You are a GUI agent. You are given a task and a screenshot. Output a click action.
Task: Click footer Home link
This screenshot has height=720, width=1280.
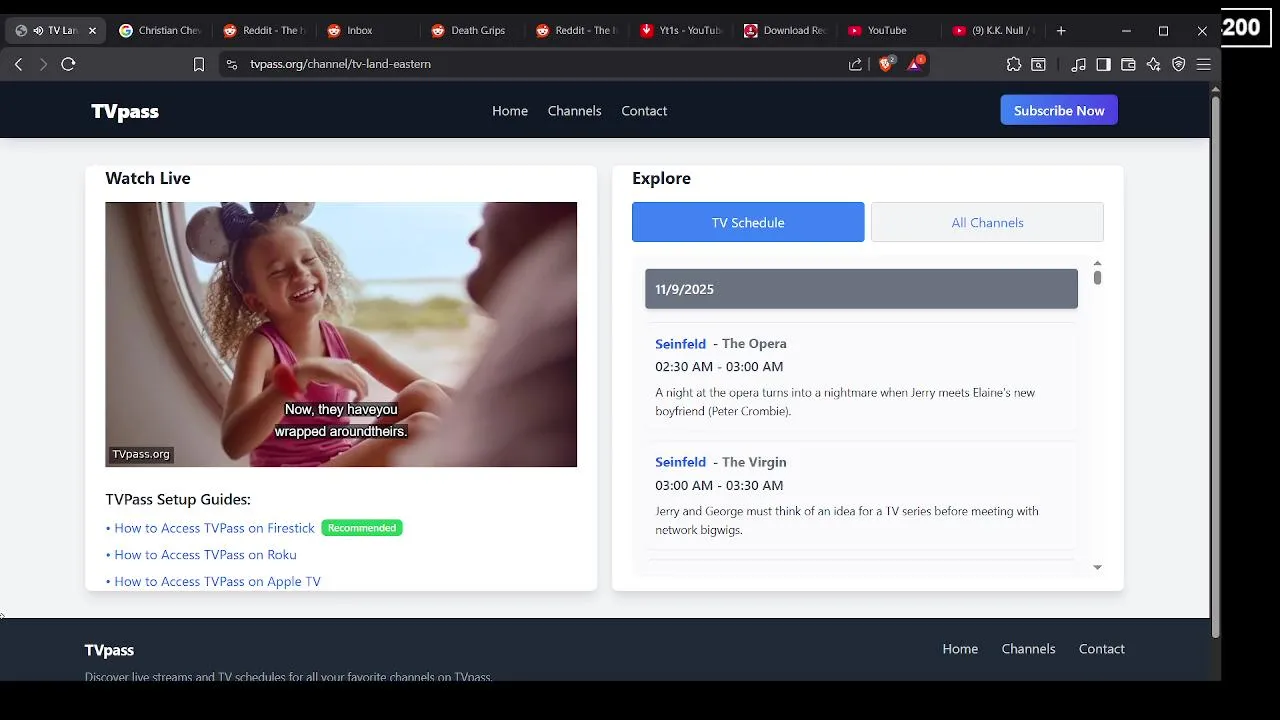[x=960, y=649]
